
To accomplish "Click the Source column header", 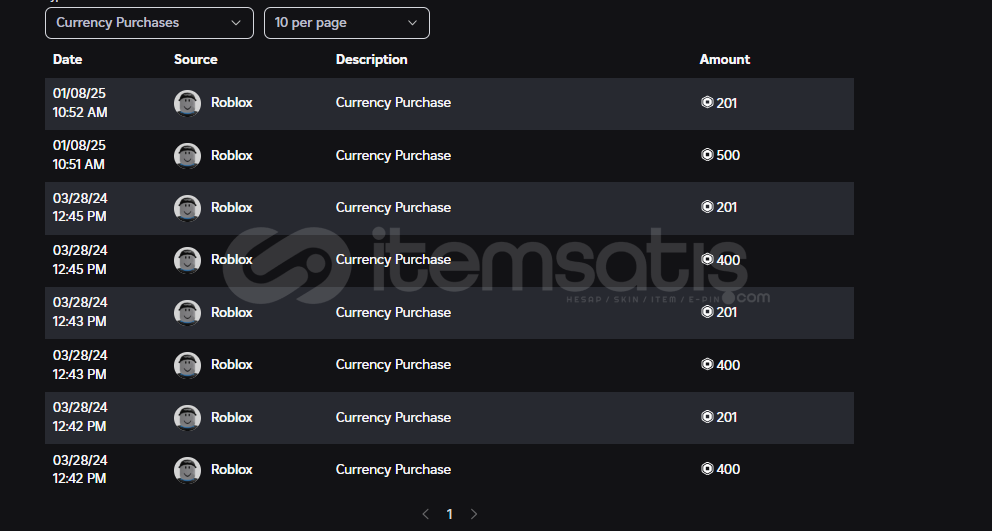I will coord(195,59).
